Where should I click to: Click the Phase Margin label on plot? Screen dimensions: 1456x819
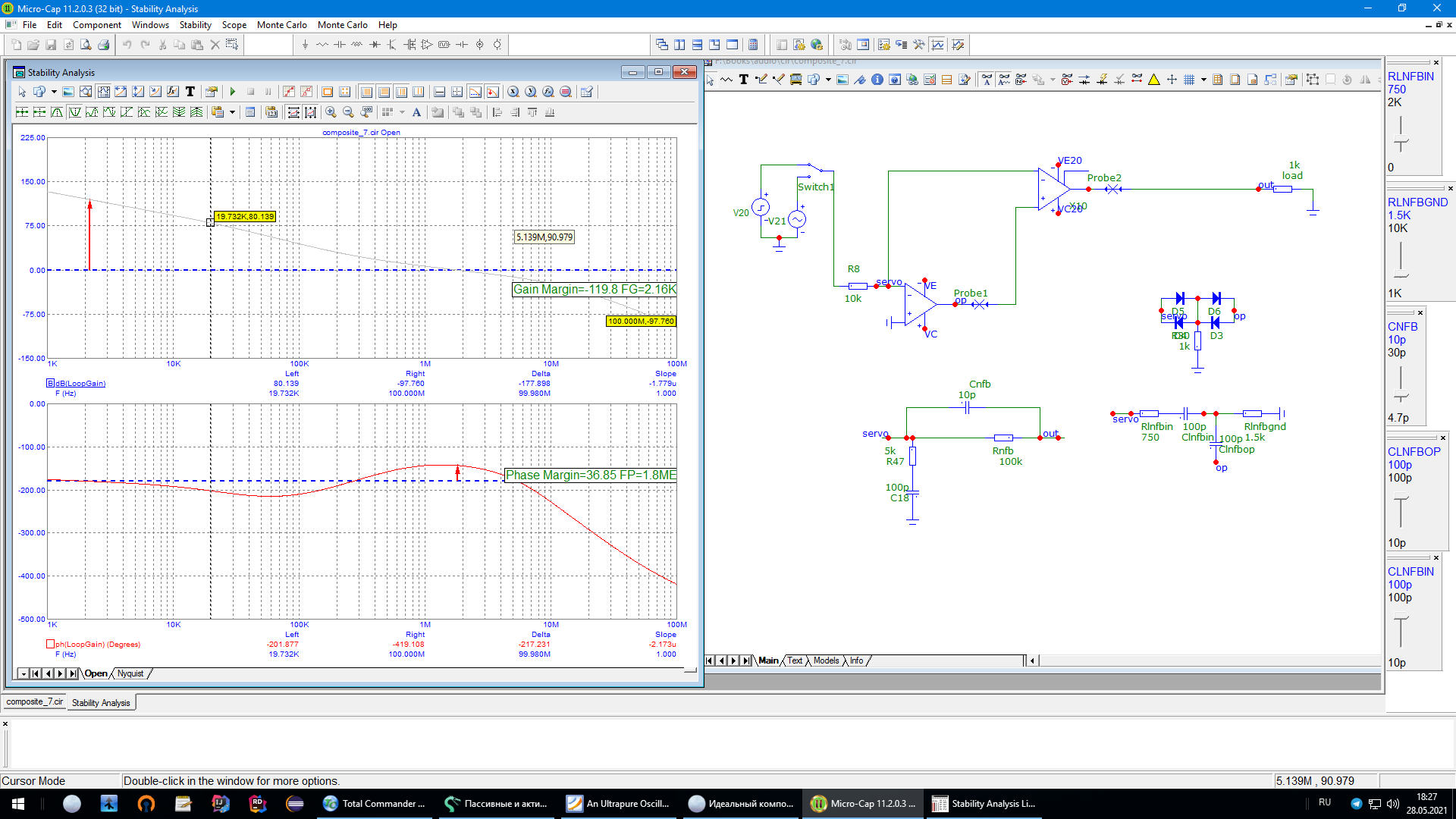point(591,475)
